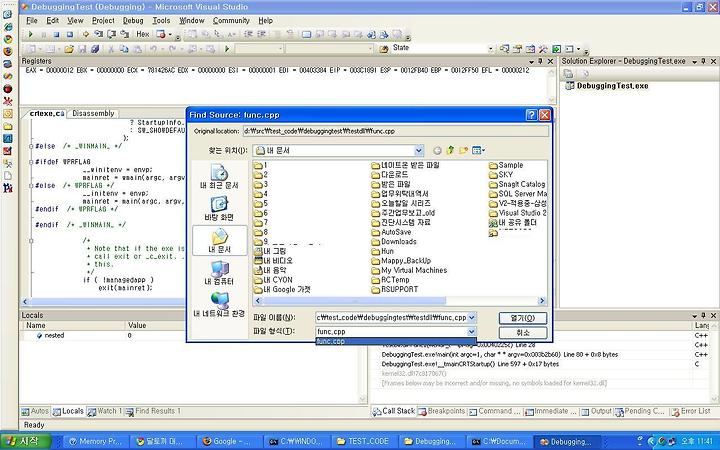Open the Views menu icon in file dialog
720x450 pixels.
point(478,150)
